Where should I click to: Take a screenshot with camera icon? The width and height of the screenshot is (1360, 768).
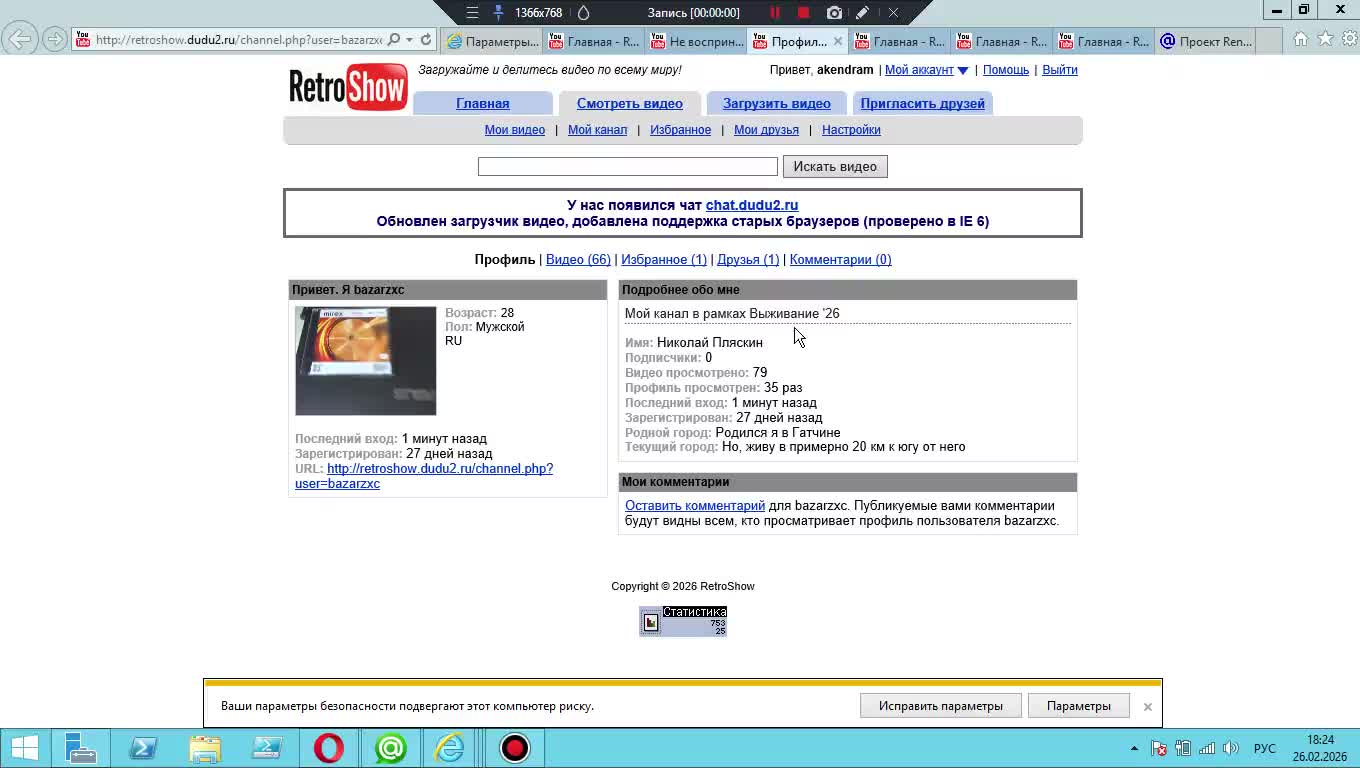[x=834, y=13]
